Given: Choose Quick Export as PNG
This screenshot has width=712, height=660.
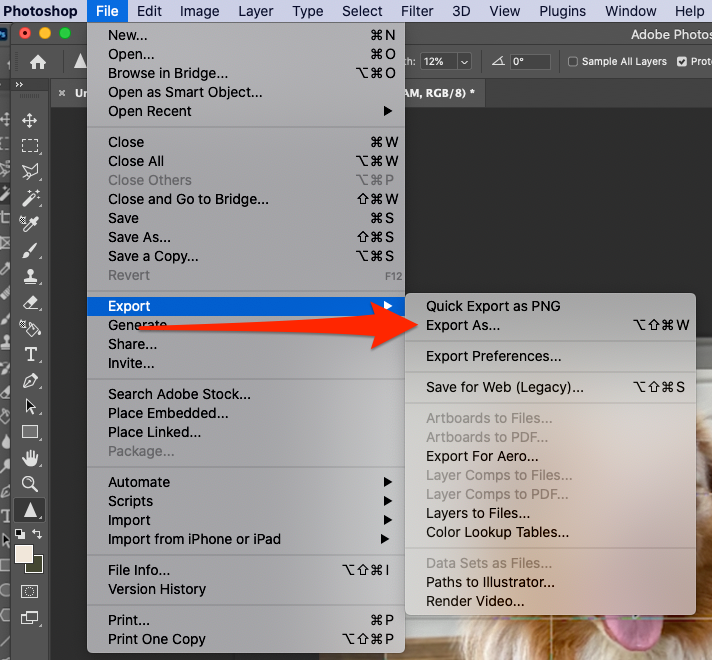Looking at the screenshot, I should click(x=550, y=306).
